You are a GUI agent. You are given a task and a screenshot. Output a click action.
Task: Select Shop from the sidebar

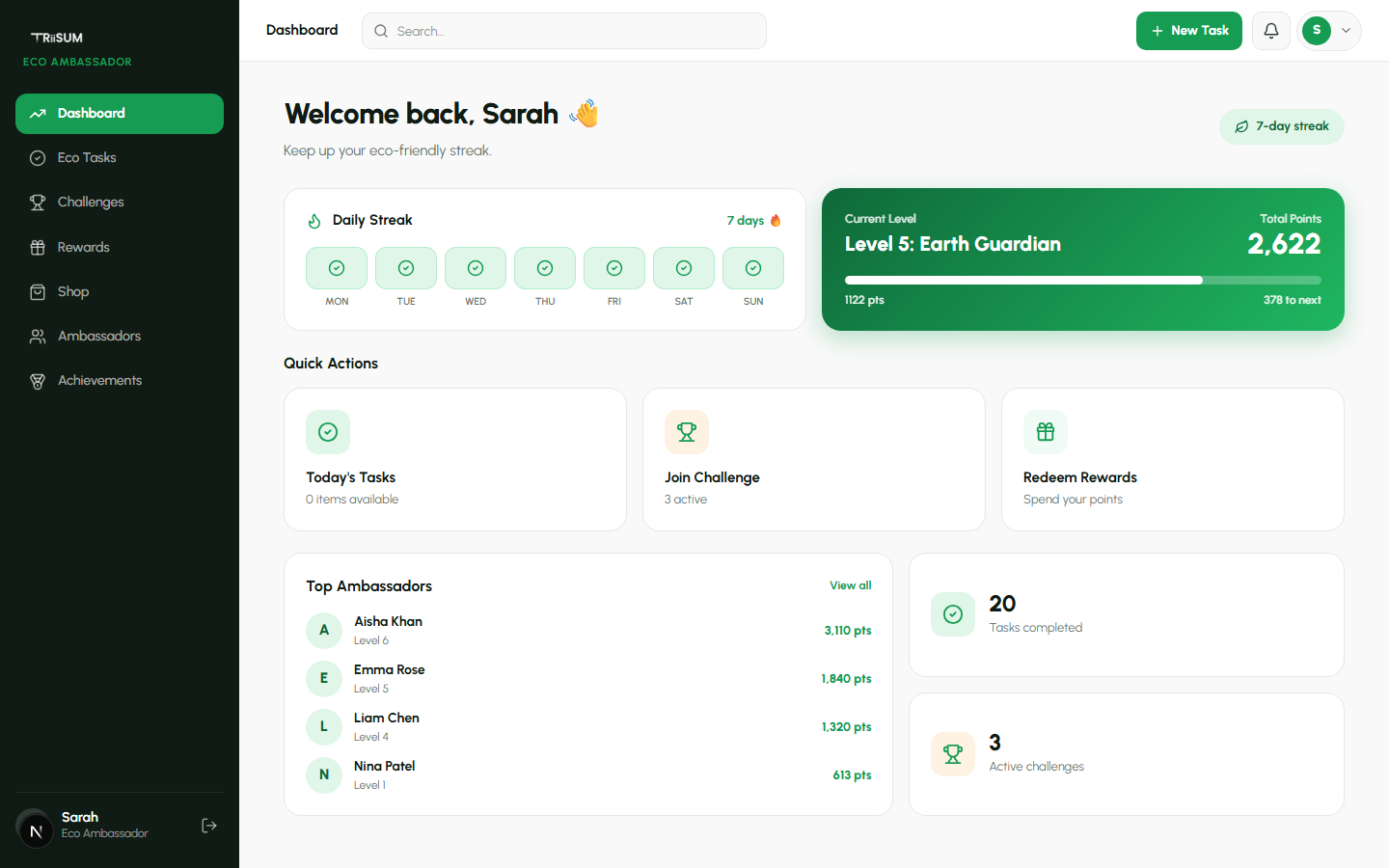(x=120, y=292)
